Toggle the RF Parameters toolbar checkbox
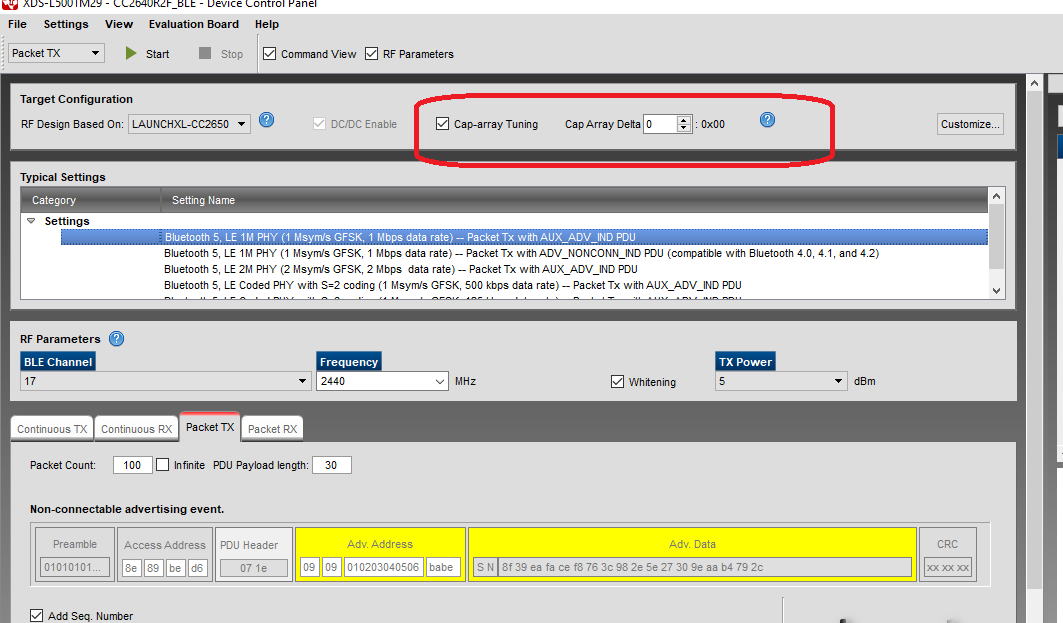 (x=372, y=54)
